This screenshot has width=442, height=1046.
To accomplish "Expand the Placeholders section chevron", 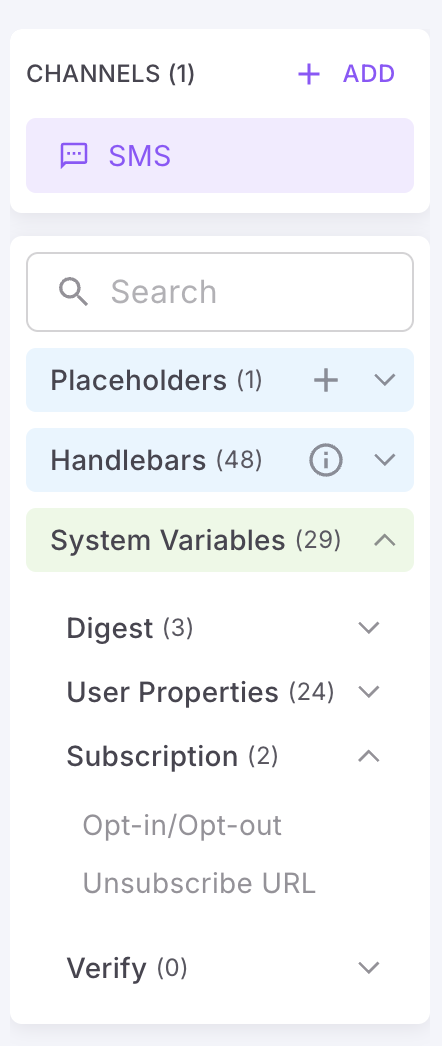I will pos(385,380).
